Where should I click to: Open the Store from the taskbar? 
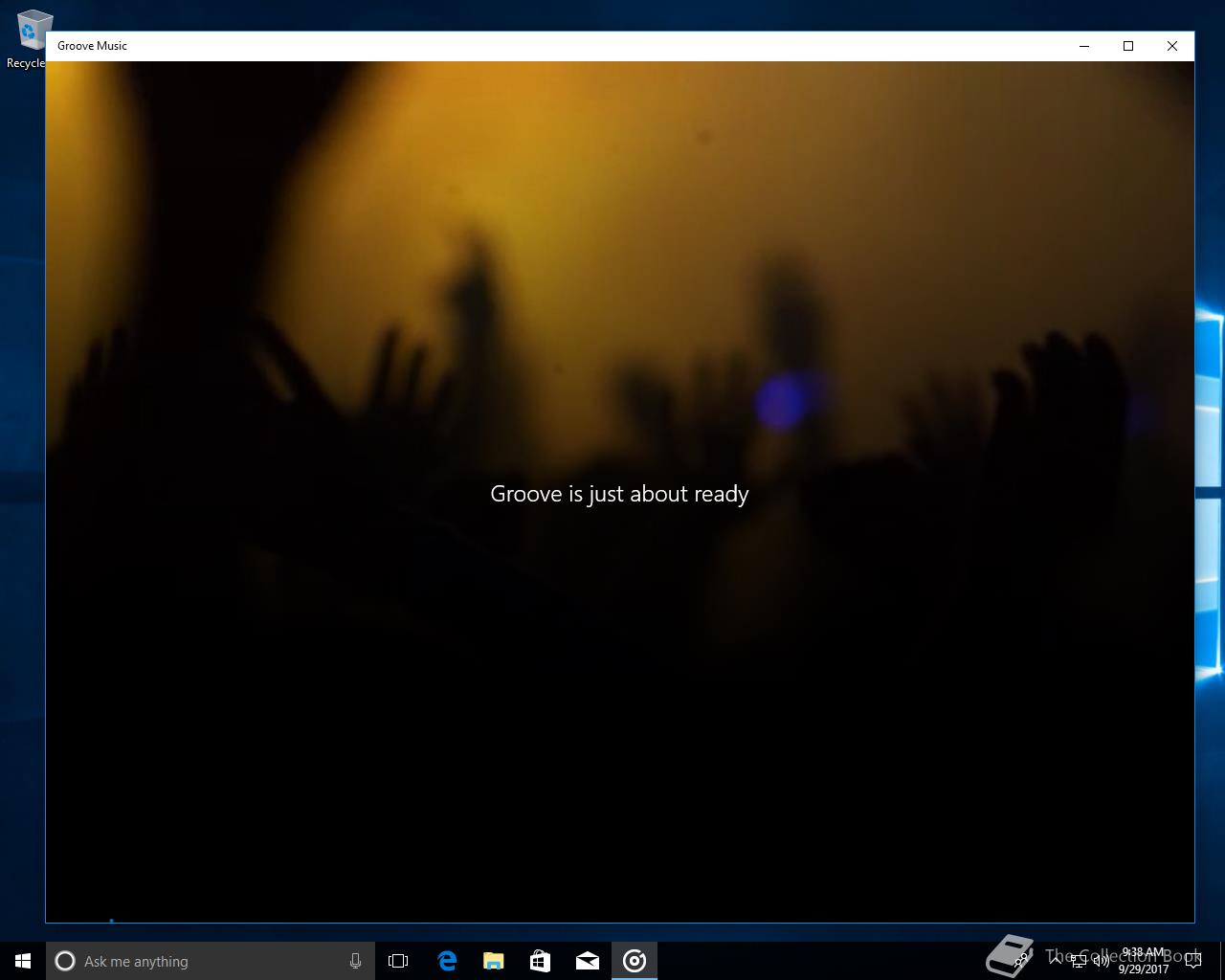540,961
